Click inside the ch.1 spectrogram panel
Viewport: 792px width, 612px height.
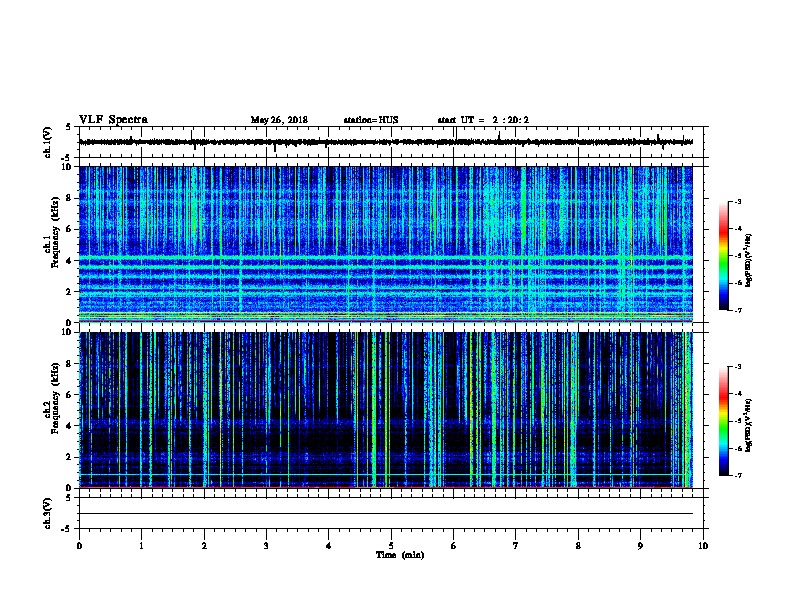tap(386, 244)
